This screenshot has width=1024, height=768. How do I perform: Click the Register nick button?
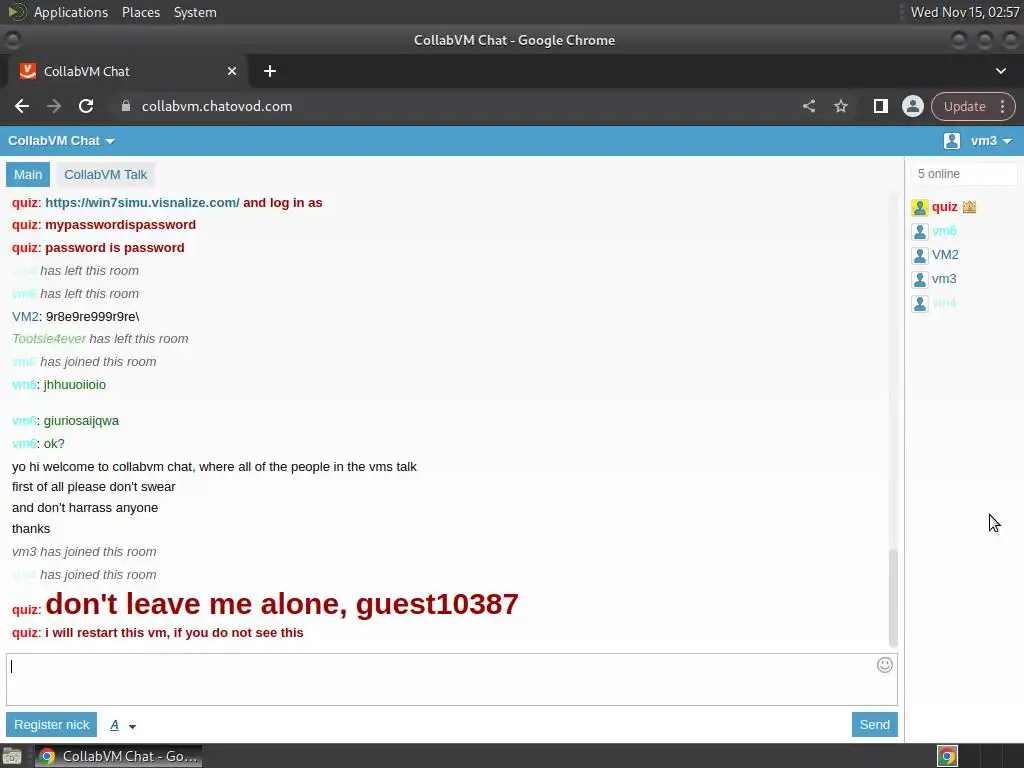tap(52, 724)
